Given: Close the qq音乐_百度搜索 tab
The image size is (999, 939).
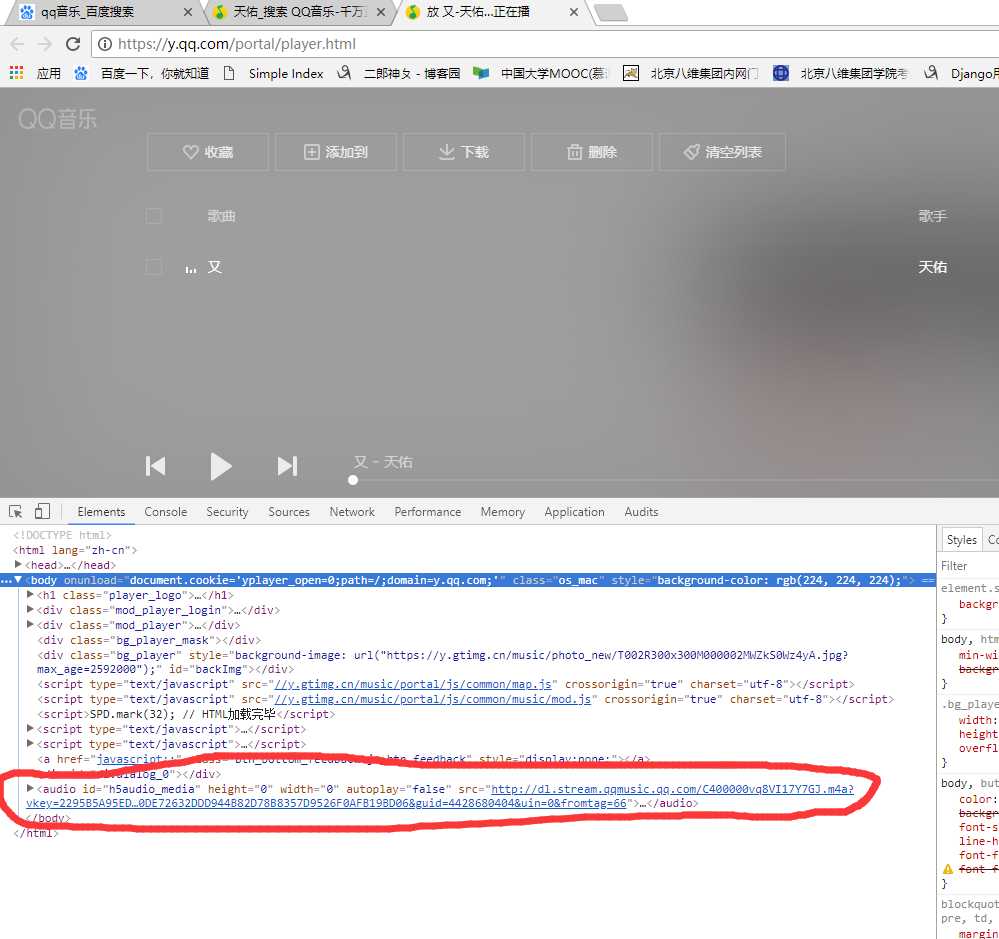Looking at the screenshot, I should click(x=187, y=12).
